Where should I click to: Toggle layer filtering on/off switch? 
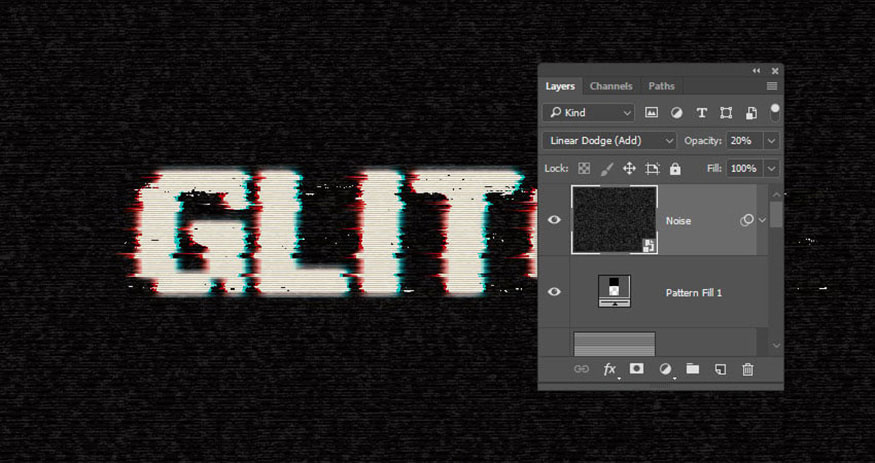pyautogui.click(x=775, y=113)
